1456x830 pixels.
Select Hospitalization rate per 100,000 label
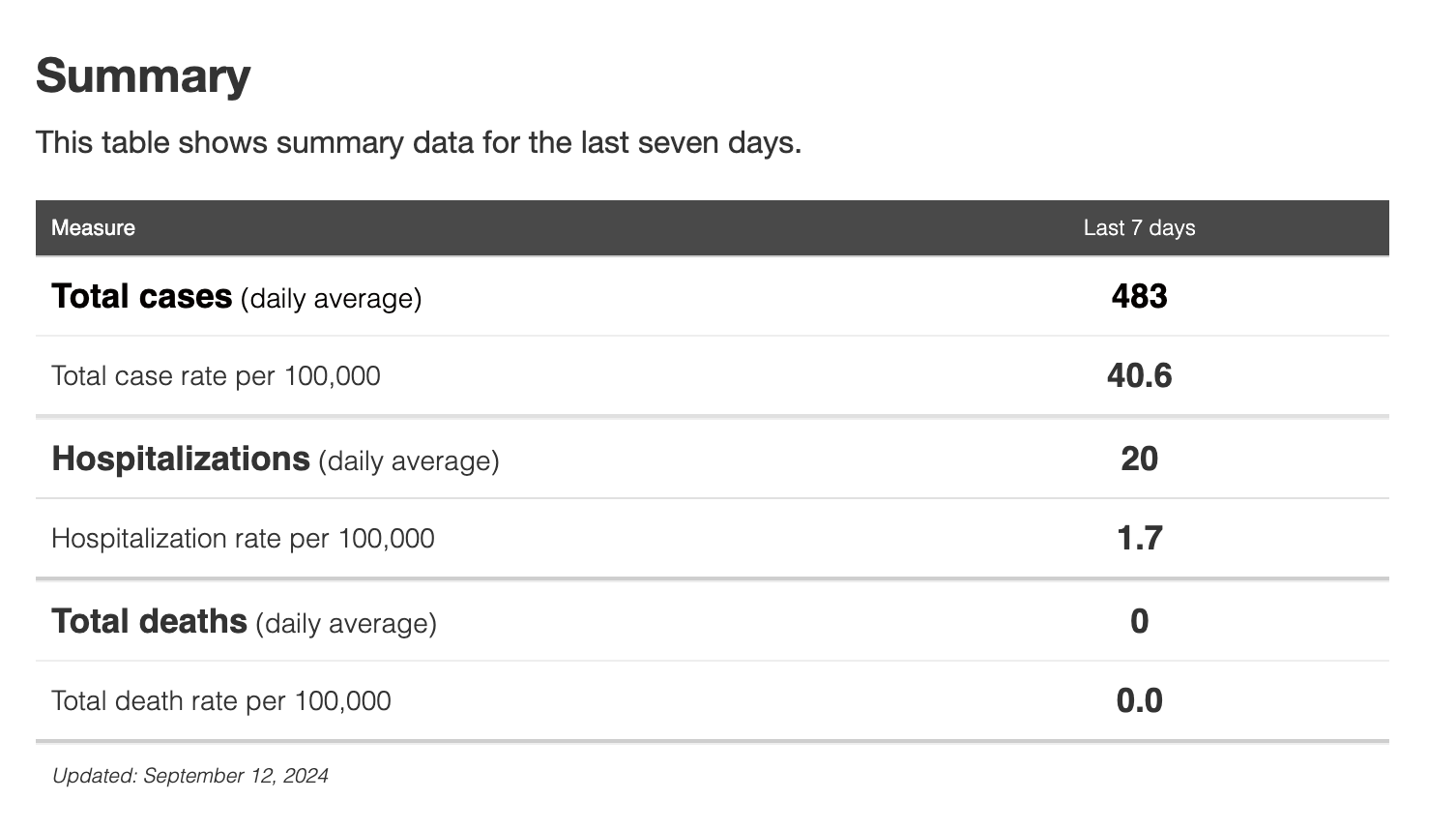pos(243,539)
